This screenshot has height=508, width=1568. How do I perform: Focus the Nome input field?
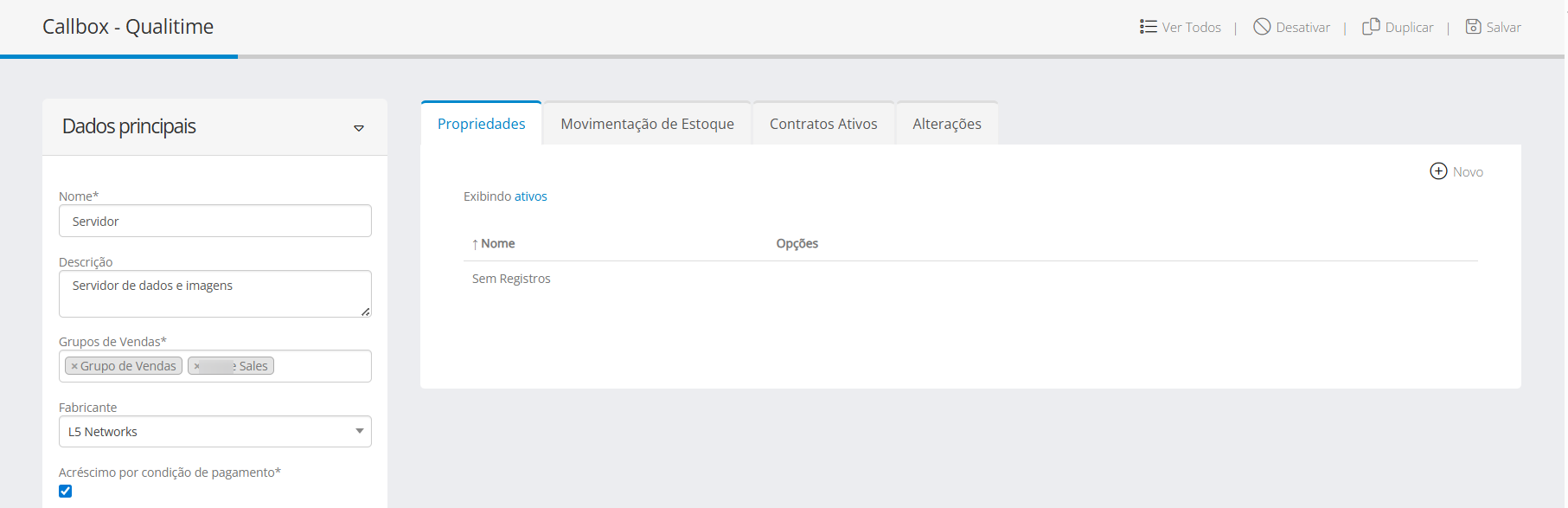click(214, 221)
